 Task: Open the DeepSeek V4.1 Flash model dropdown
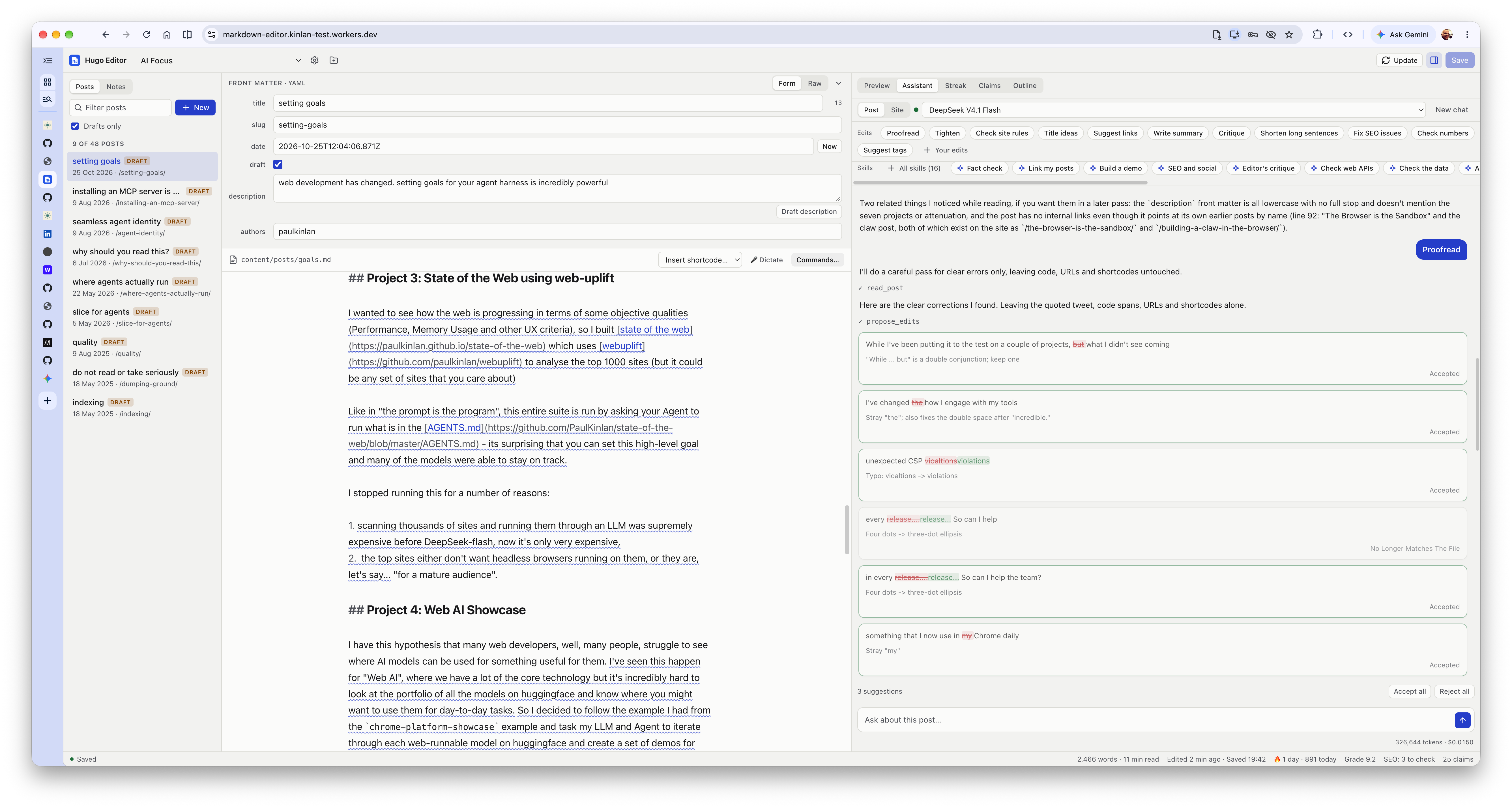[x=1174, y=110]
